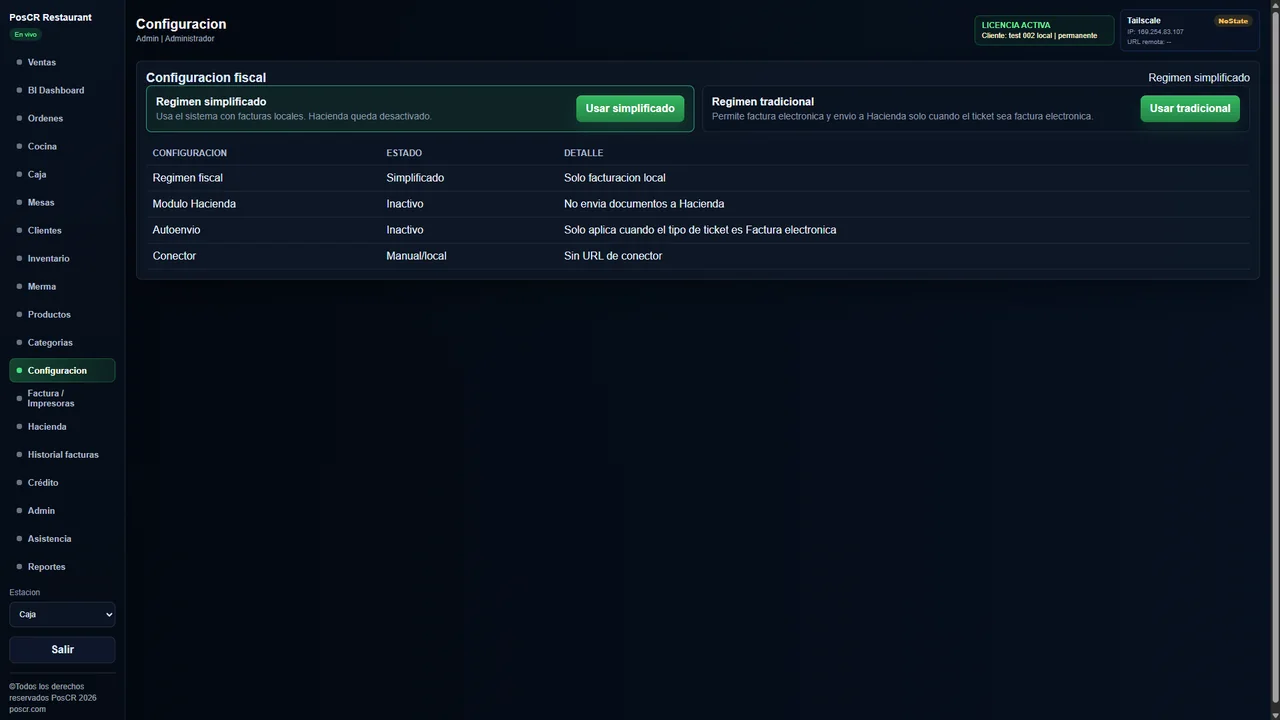Screen dimensions: 1280x720
Task: Click the Configuracion fiscal heading
Action: (x=206, y=77)
